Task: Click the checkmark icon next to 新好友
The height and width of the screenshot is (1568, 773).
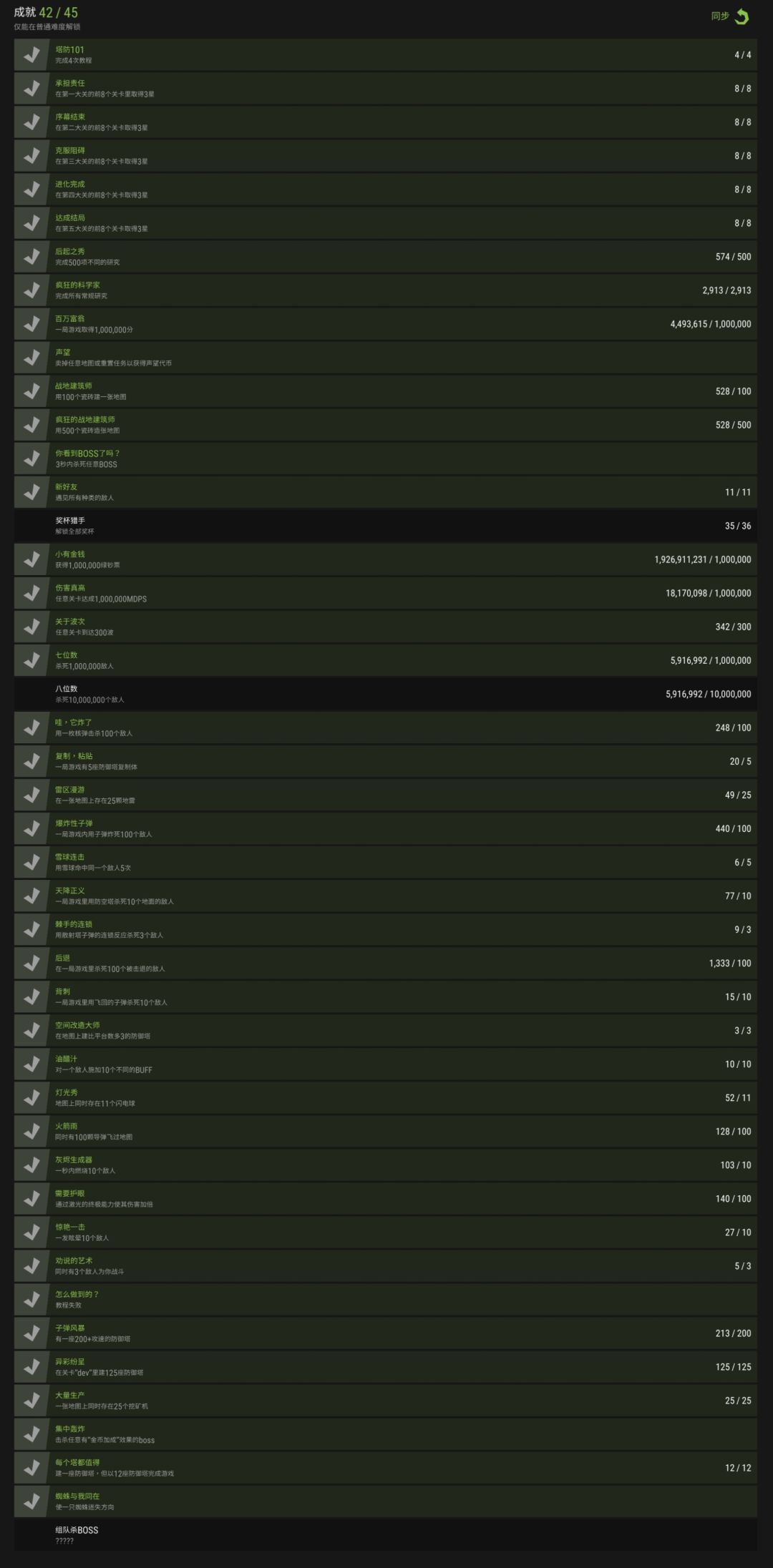Action: pos(31,492)
